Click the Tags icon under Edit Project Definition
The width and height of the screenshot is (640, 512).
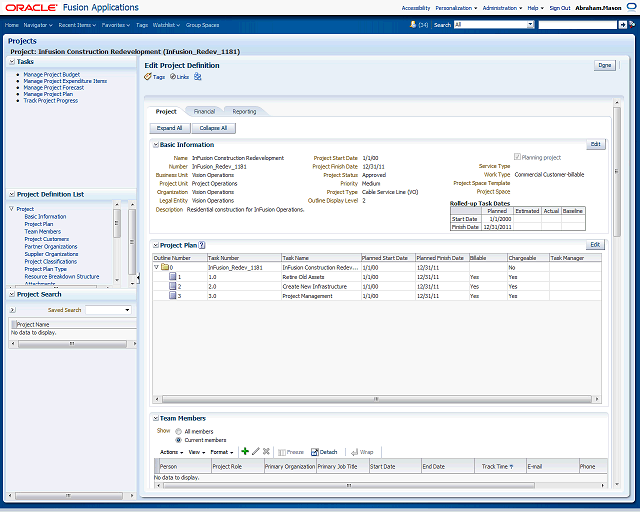click(148, 76)
